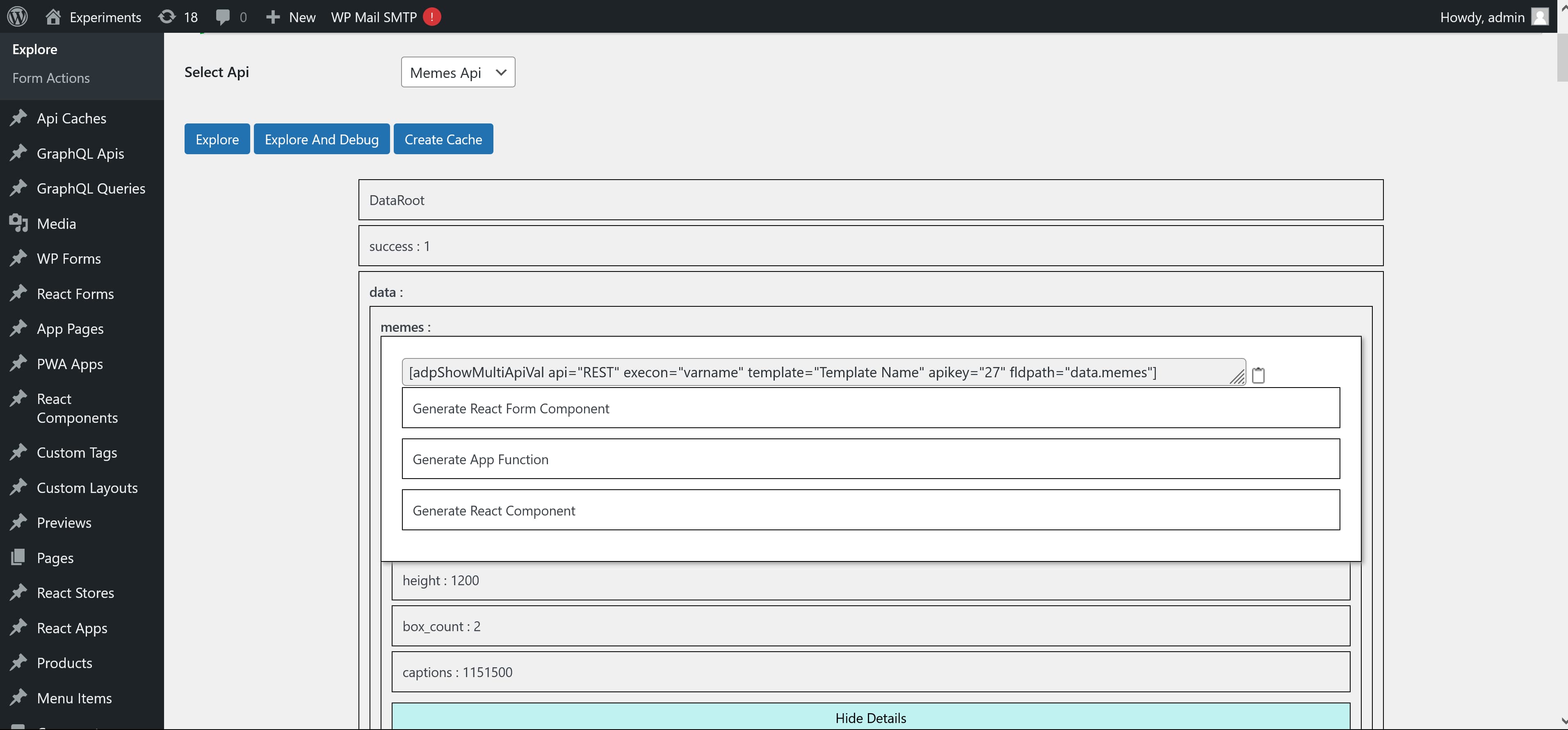Open the Select Api dropdown
Viewport: 1568px width, 730px height.
458,73
